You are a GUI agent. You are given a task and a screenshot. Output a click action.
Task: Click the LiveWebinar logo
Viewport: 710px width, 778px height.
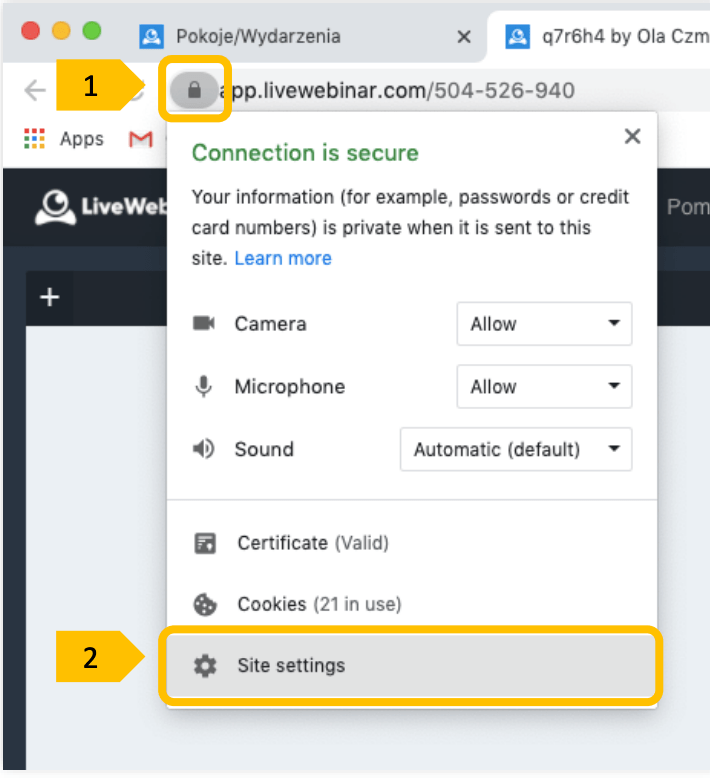click(101, 206)
